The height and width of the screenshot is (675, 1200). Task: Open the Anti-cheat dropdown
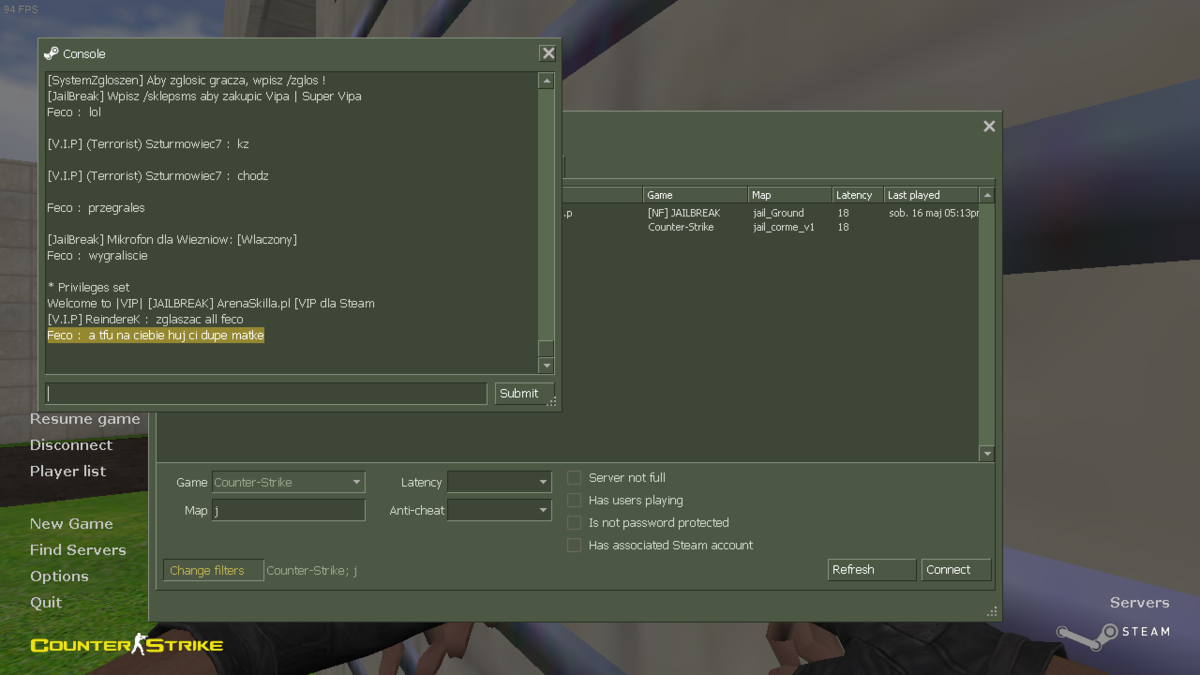[499, 510]
